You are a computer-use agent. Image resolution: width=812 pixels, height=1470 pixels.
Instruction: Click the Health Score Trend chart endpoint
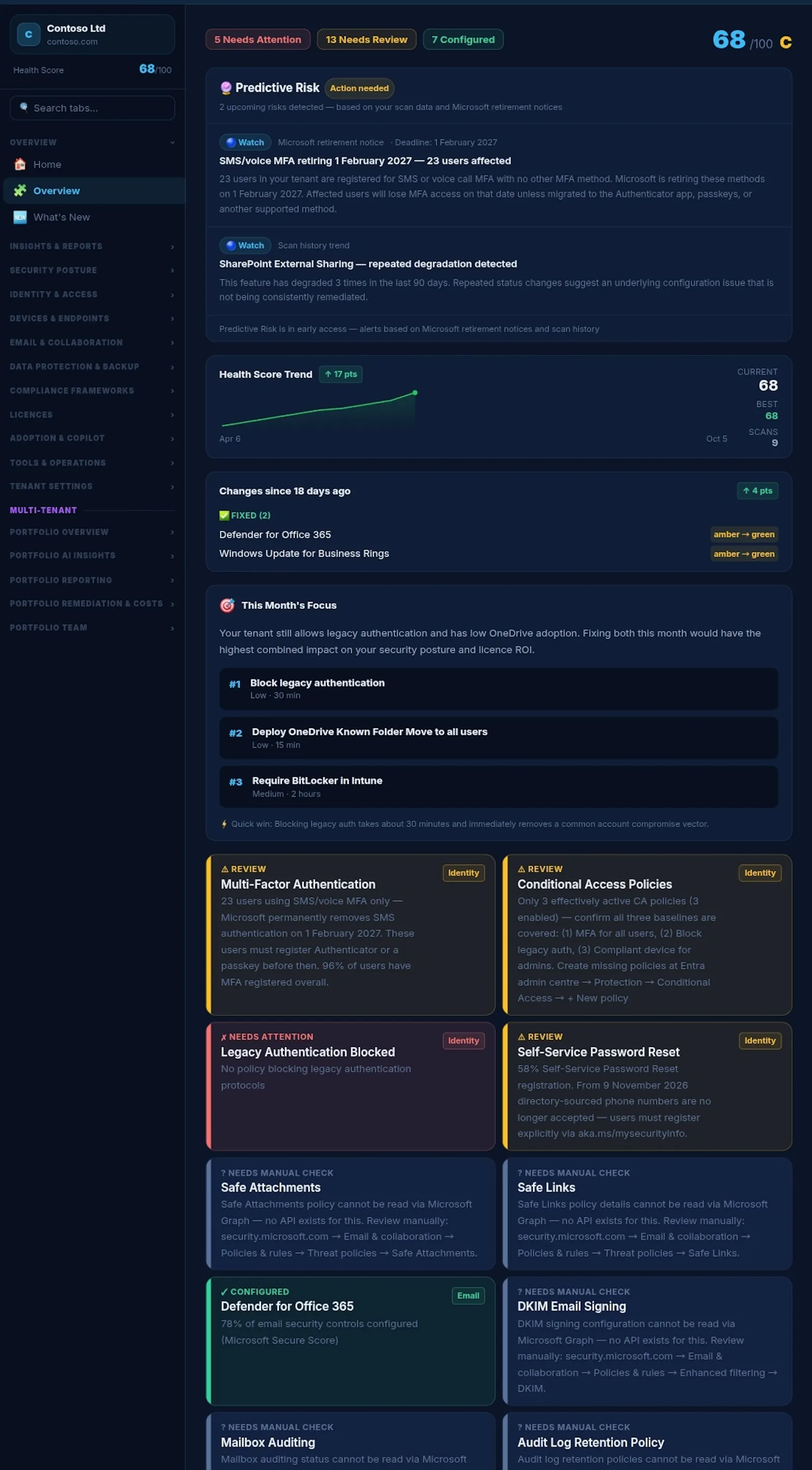415,393
